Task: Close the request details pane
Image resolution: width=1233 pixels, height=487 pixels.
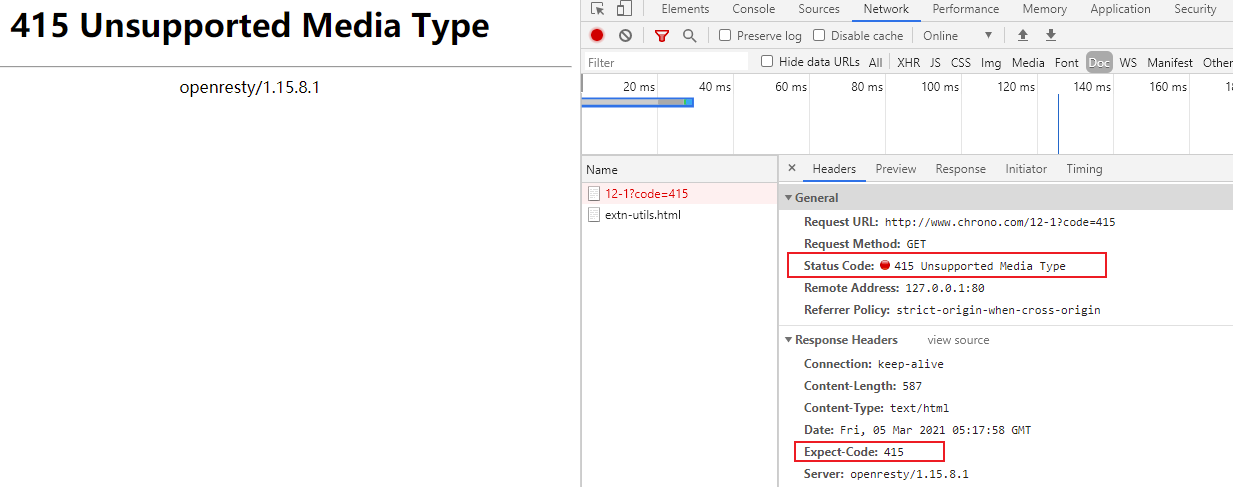Action: point(792,169)
